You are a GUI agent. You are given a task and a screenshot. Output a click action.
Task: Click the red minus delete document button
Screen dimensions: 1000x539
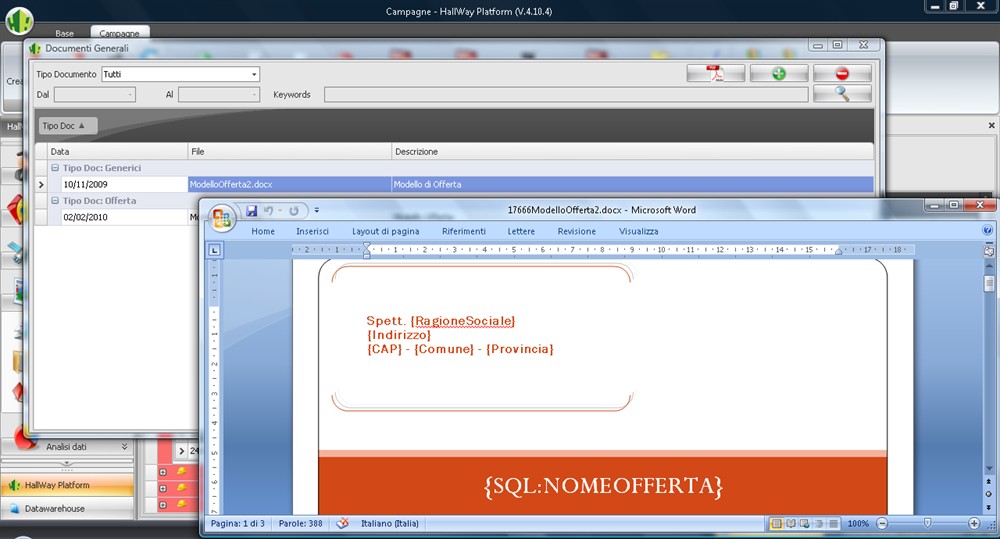(x=842, y=73)
